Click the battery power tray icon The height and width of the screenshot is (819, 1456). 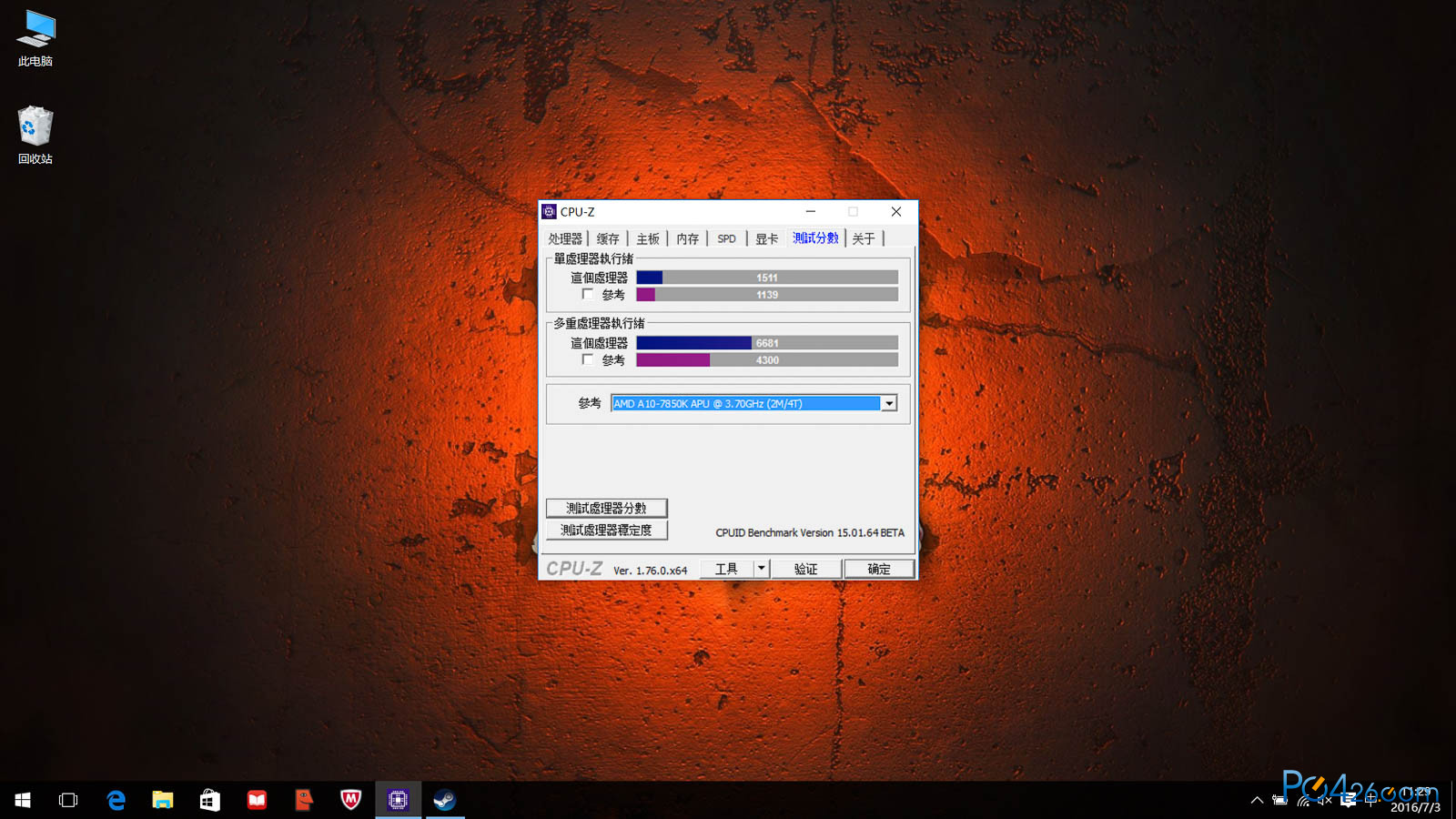click(x=1279, y=800)
